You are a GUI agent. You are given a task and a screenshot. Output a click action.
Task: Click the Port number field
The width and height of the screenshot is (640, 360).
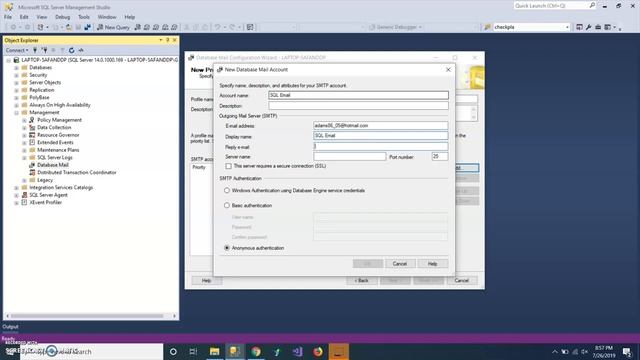tap(440, 156)
